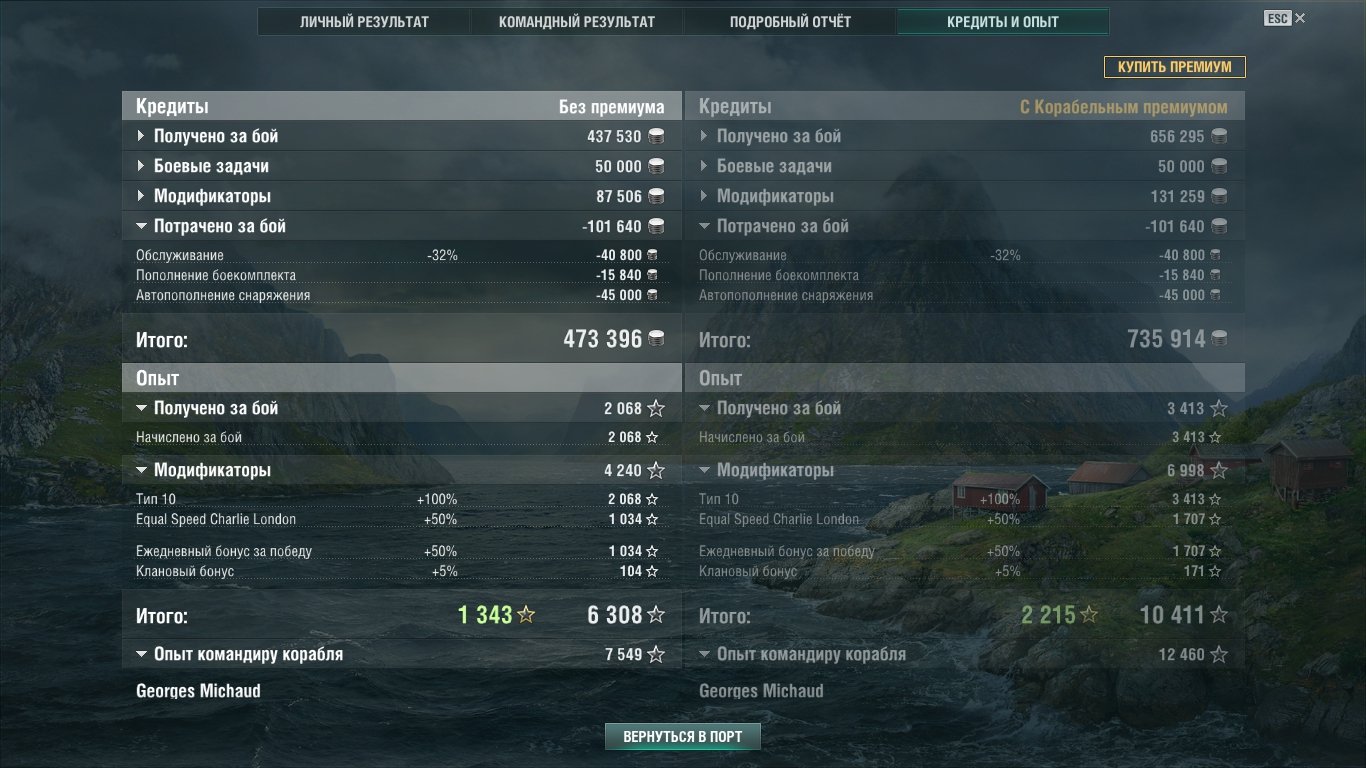Collapse the left Потрачено за бой section
Screen dimensions: 1366x768
pyautogui.click(x=401, y=226)
